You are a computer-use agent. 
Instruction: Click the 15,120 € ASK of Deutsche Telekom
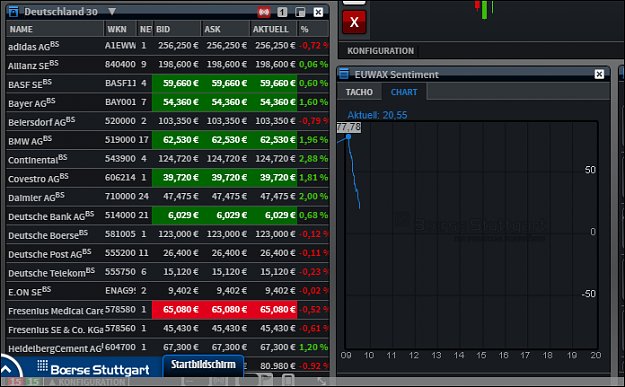click(229, 272)
